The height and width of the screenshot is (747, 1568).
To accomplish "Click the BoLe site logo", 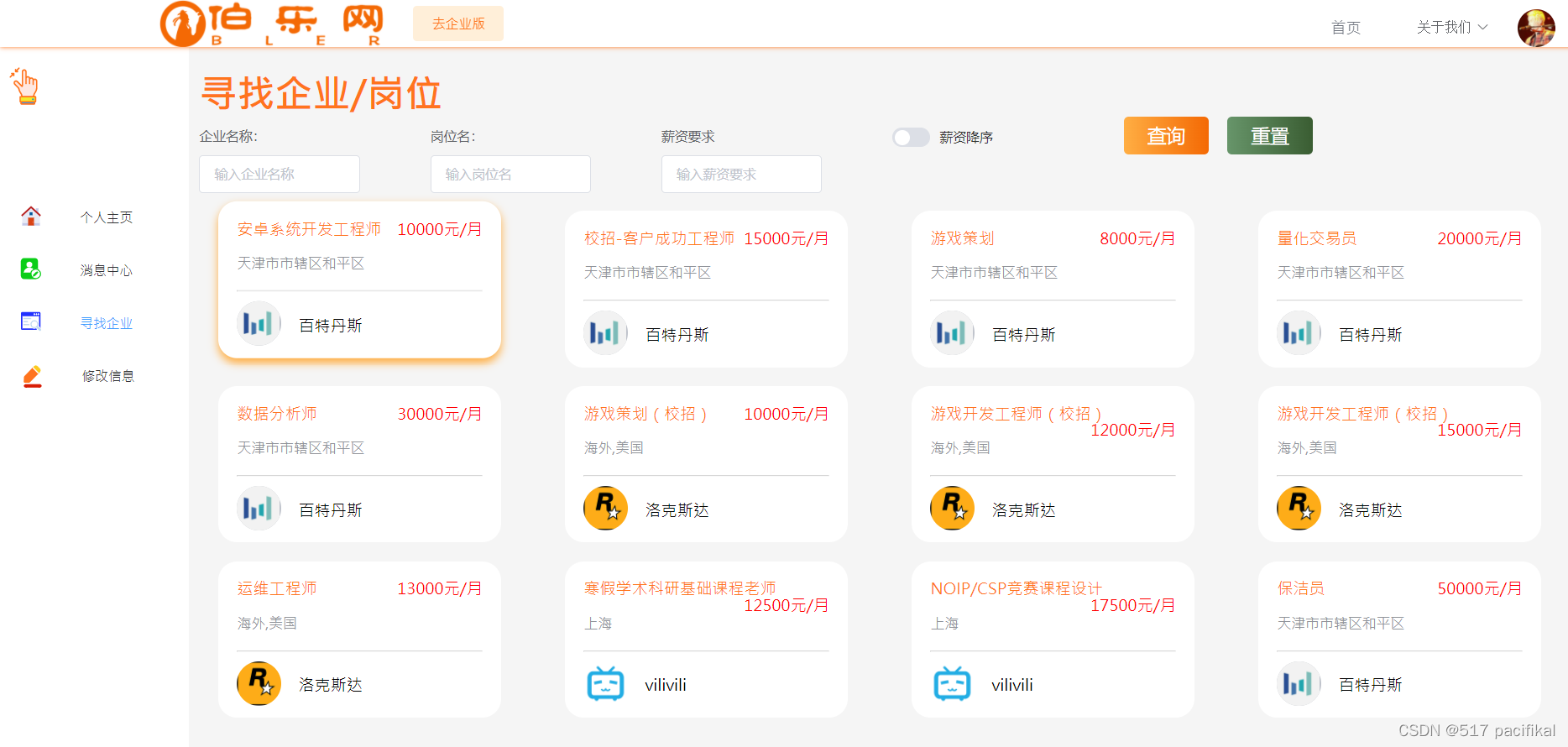I will point(272,24).
